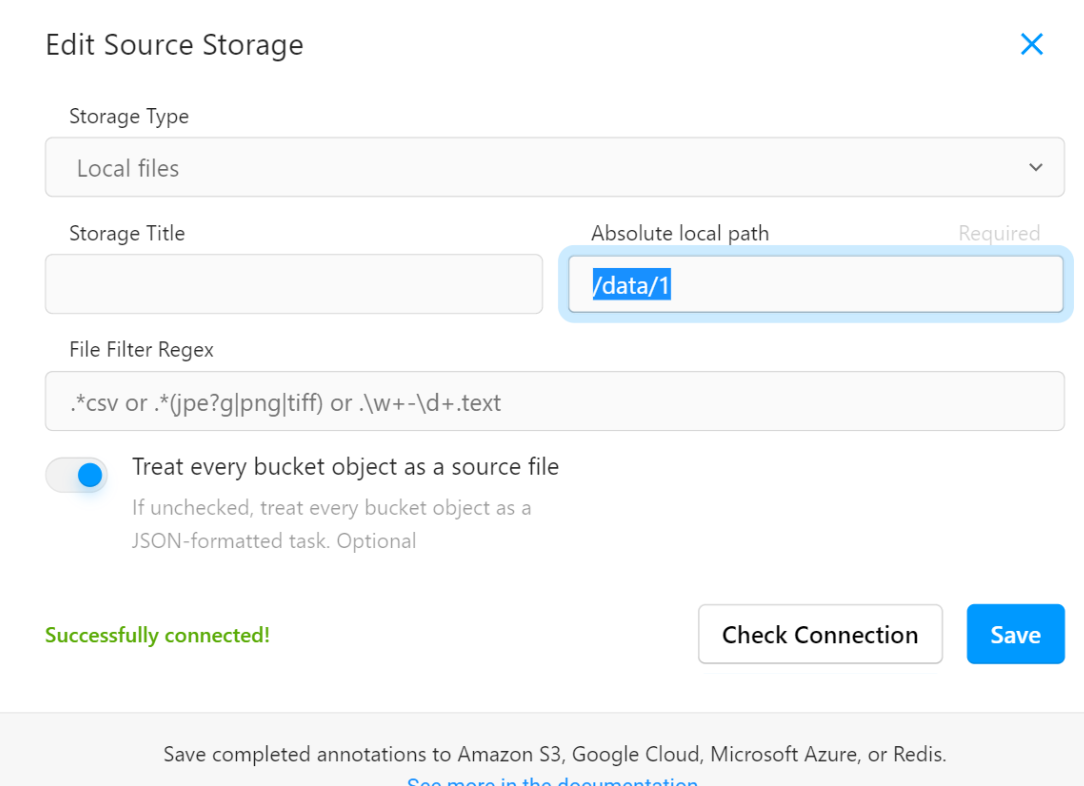Close the Edit Source Storage dialog
This screenshot has width=1084, height=786.
[1031, 44]
